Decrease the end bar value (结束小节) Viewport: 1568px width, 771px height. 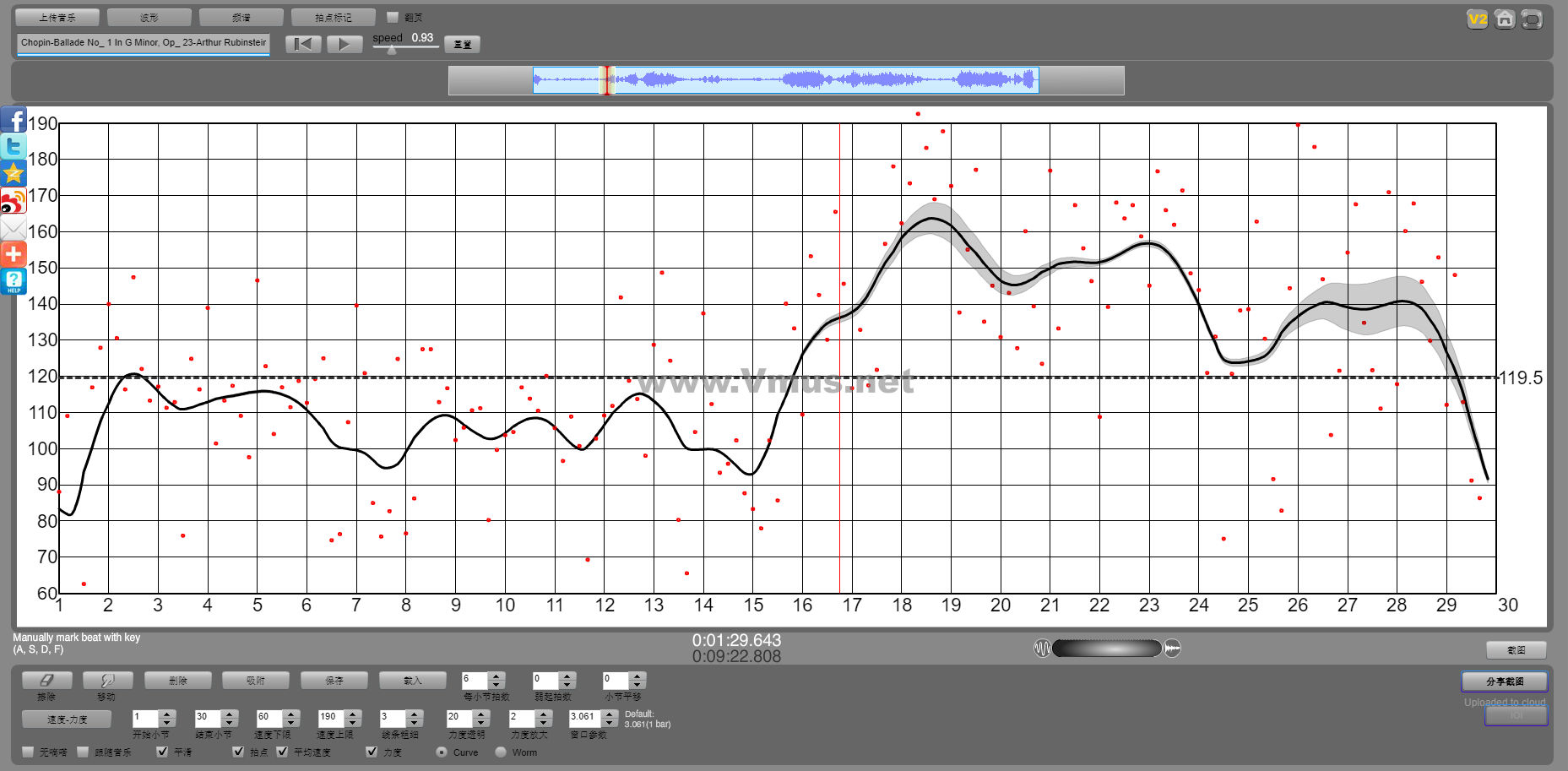(x=230, y=724)
